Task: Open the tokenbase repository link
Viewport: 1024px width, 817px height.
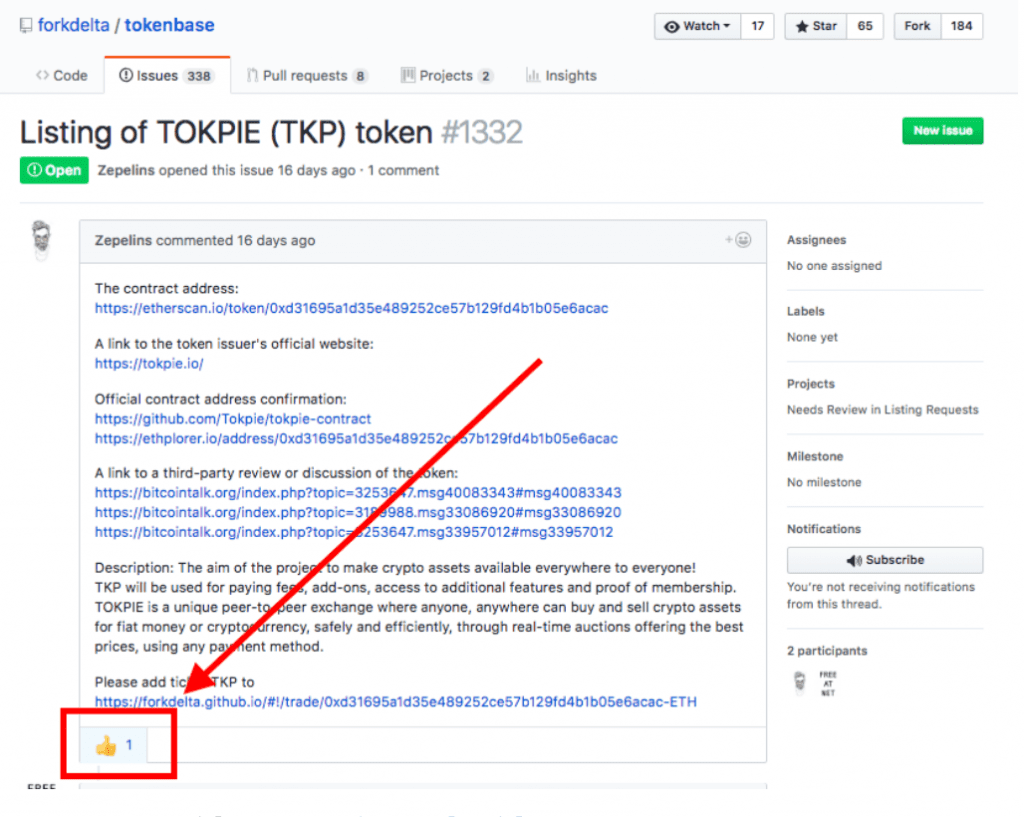Action: pyautogui.click(x=169, y=25)
